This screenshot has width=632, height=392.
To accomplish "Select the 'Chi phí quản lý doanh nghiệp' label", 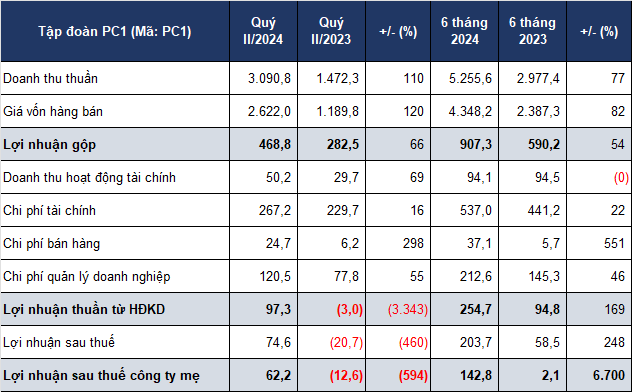I will coord(87,276).
